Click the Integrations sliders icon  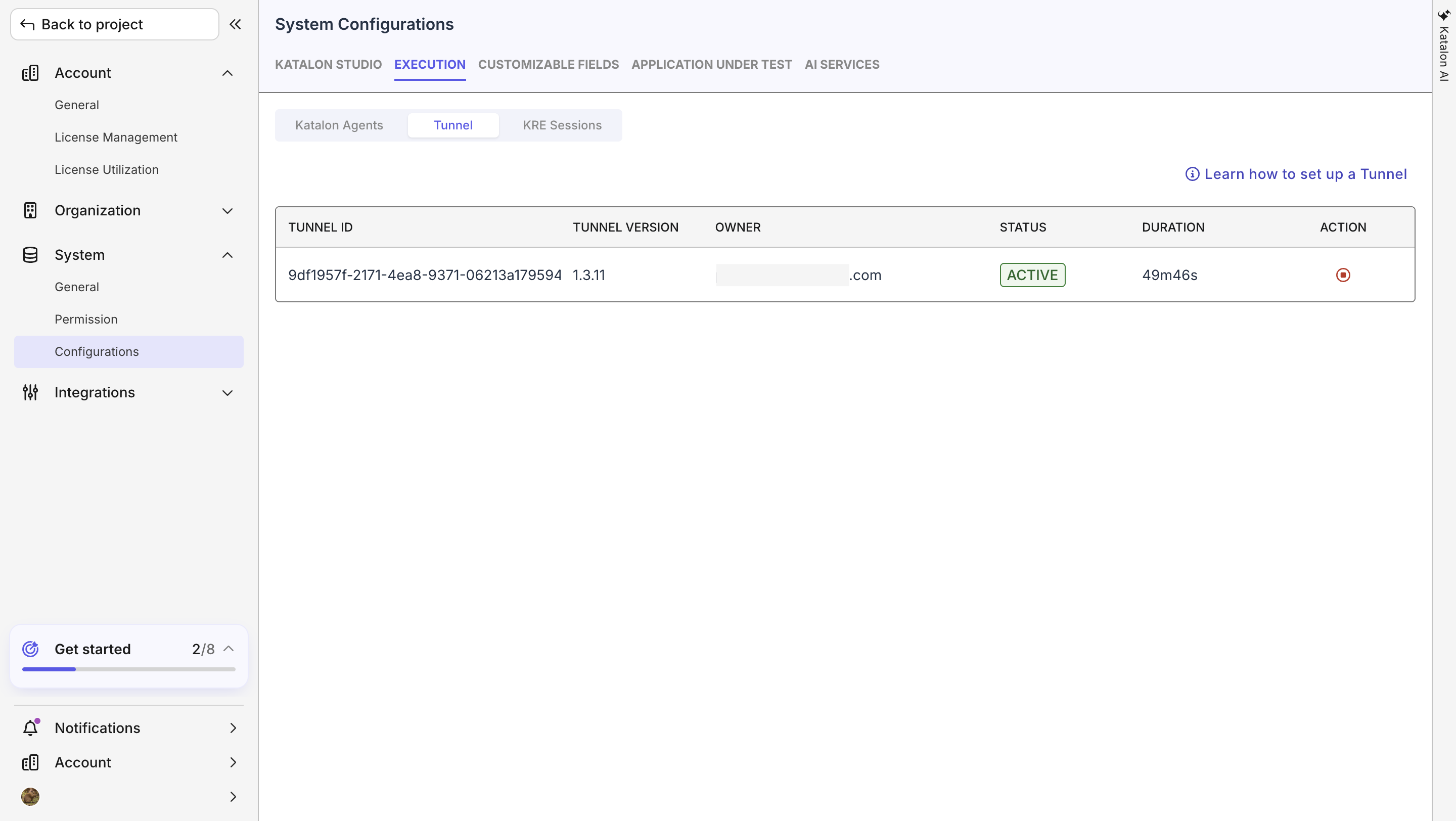click(30, 393)
